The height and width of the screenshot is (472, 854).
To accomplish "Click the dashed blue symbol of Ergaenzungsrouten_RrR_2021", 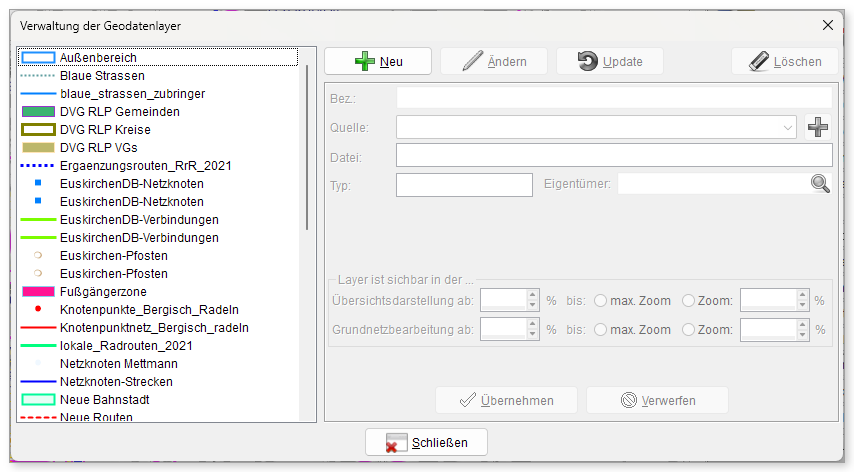I will click(38, 165).
